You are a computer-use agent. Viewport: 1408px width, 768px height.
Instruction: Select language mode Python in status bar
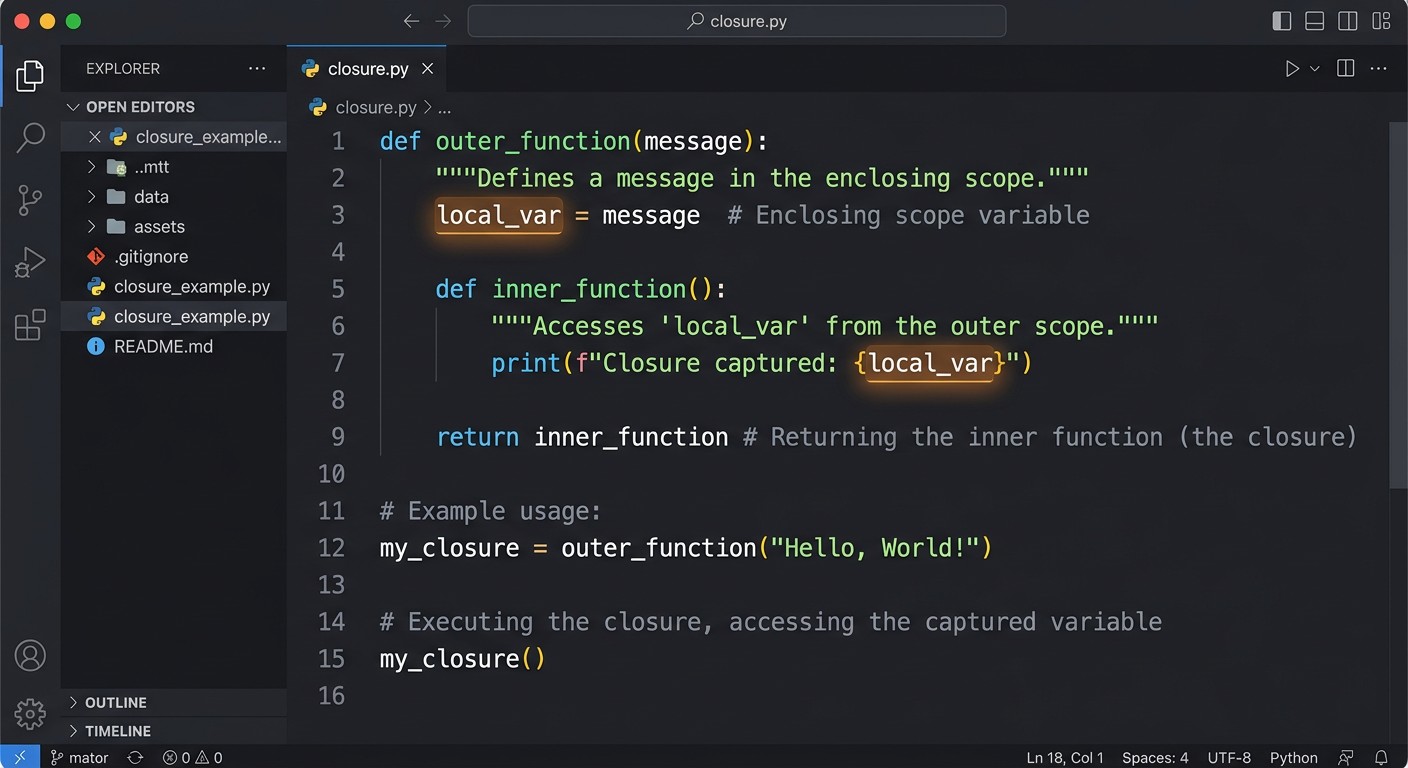tap(1294, 757)
